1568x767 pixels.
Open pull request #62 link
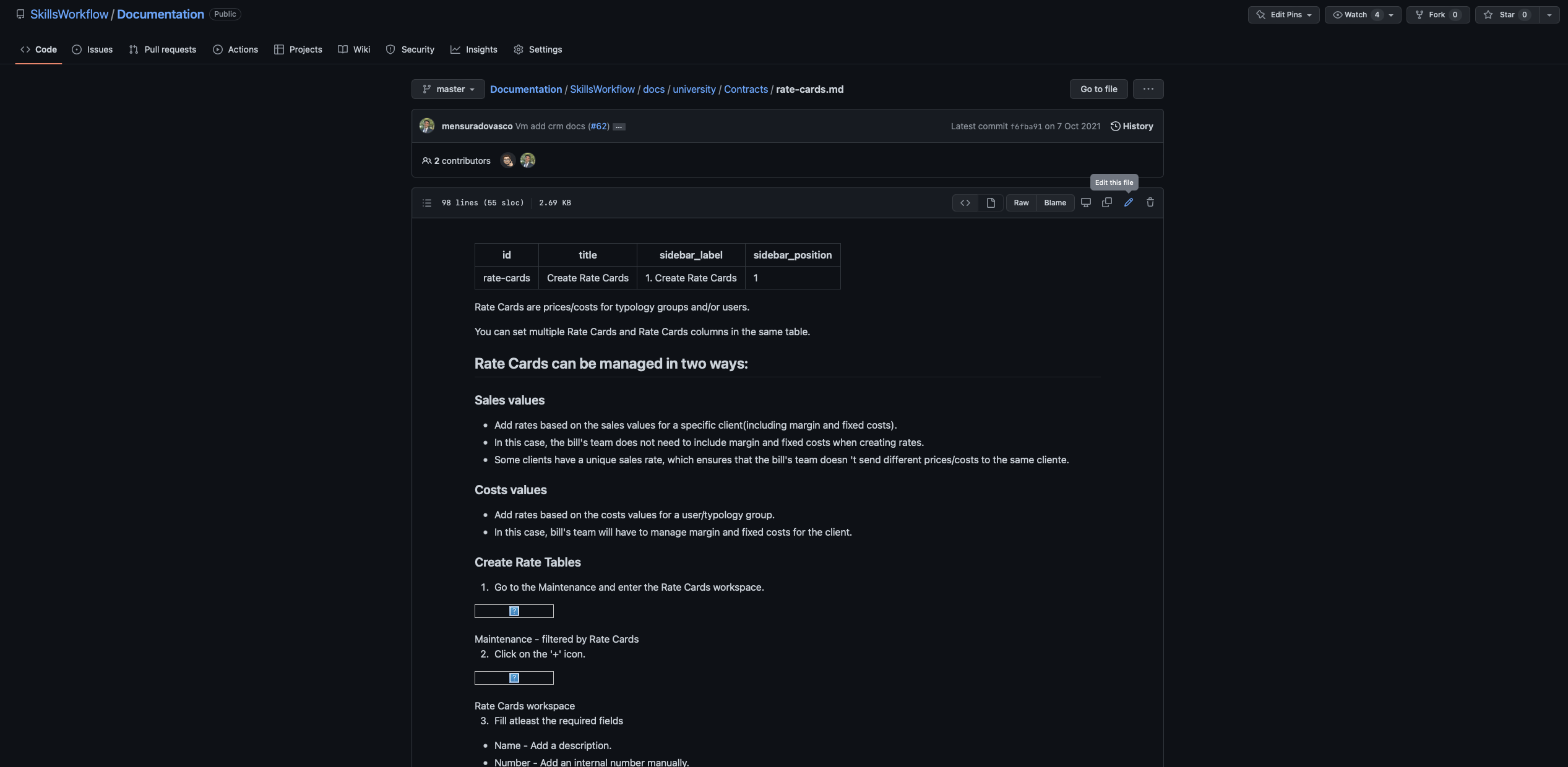tap(598, 126)
